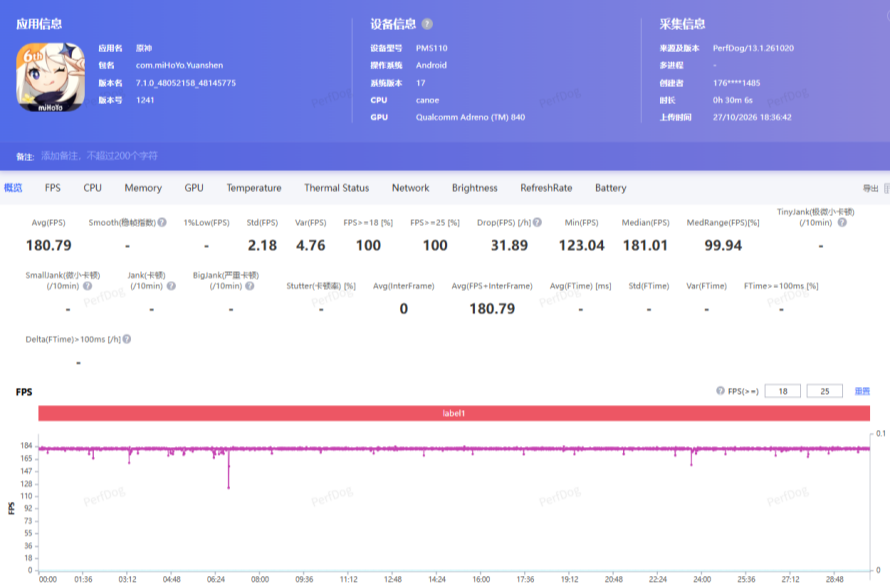Click the Avg(FPS) value 180.79
The image size is (890, 586).
(x=49, y=245)
